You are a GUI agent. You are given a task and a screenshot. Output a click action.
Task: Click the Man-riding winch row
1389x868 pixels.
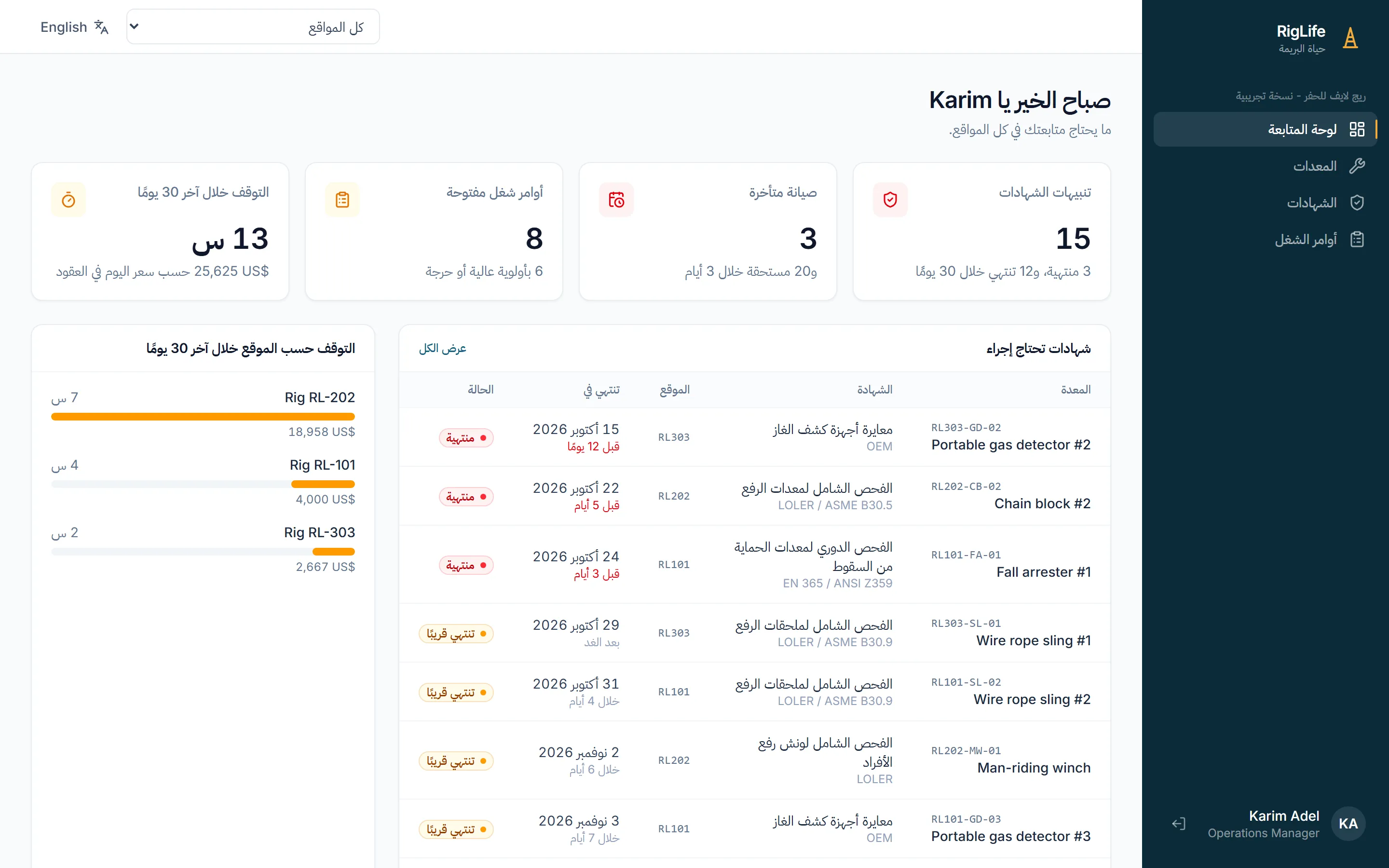click(755, 760)
